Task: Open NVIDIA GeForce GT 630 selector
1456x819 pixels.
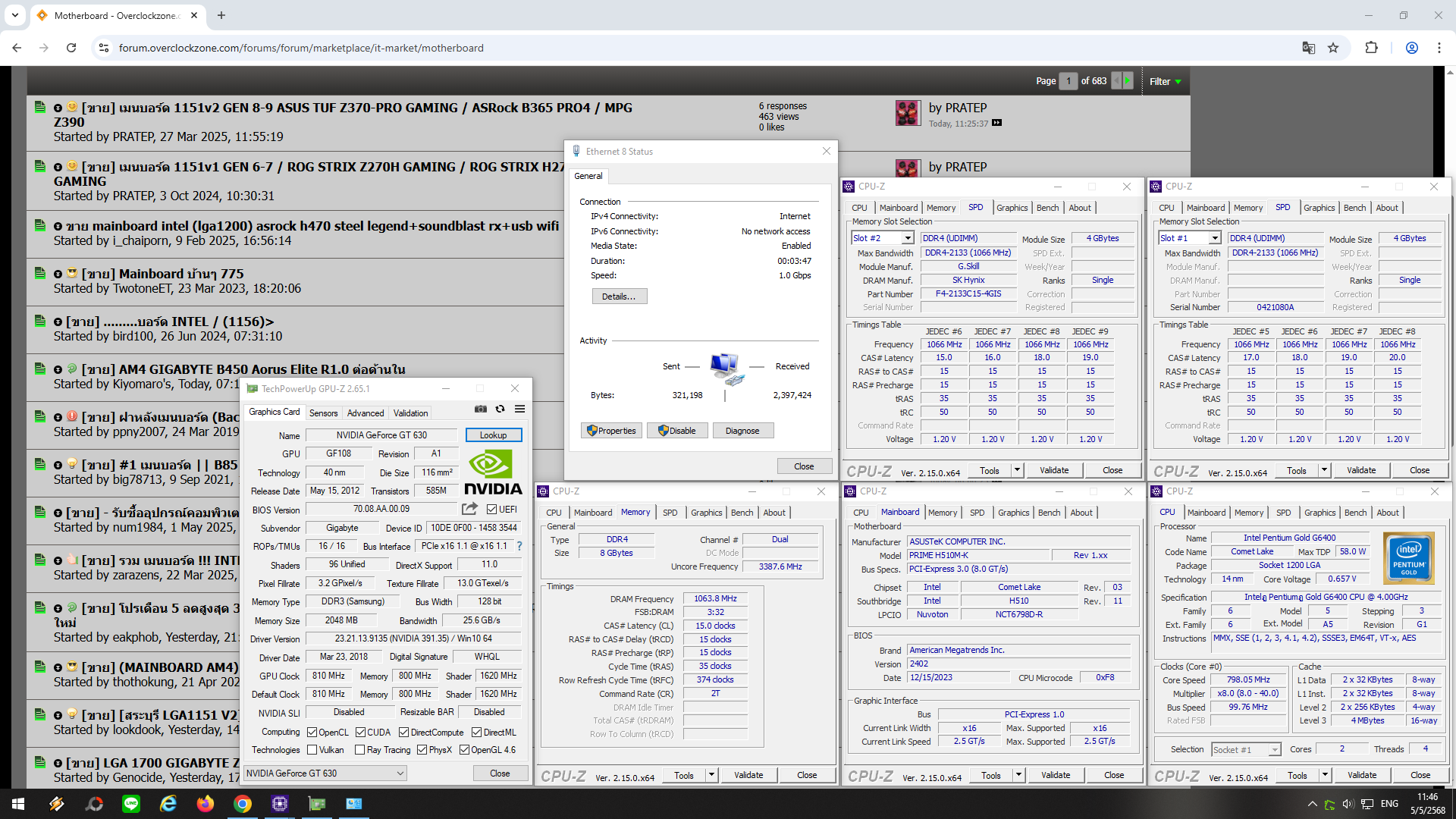Action: (x=325, y=773)
